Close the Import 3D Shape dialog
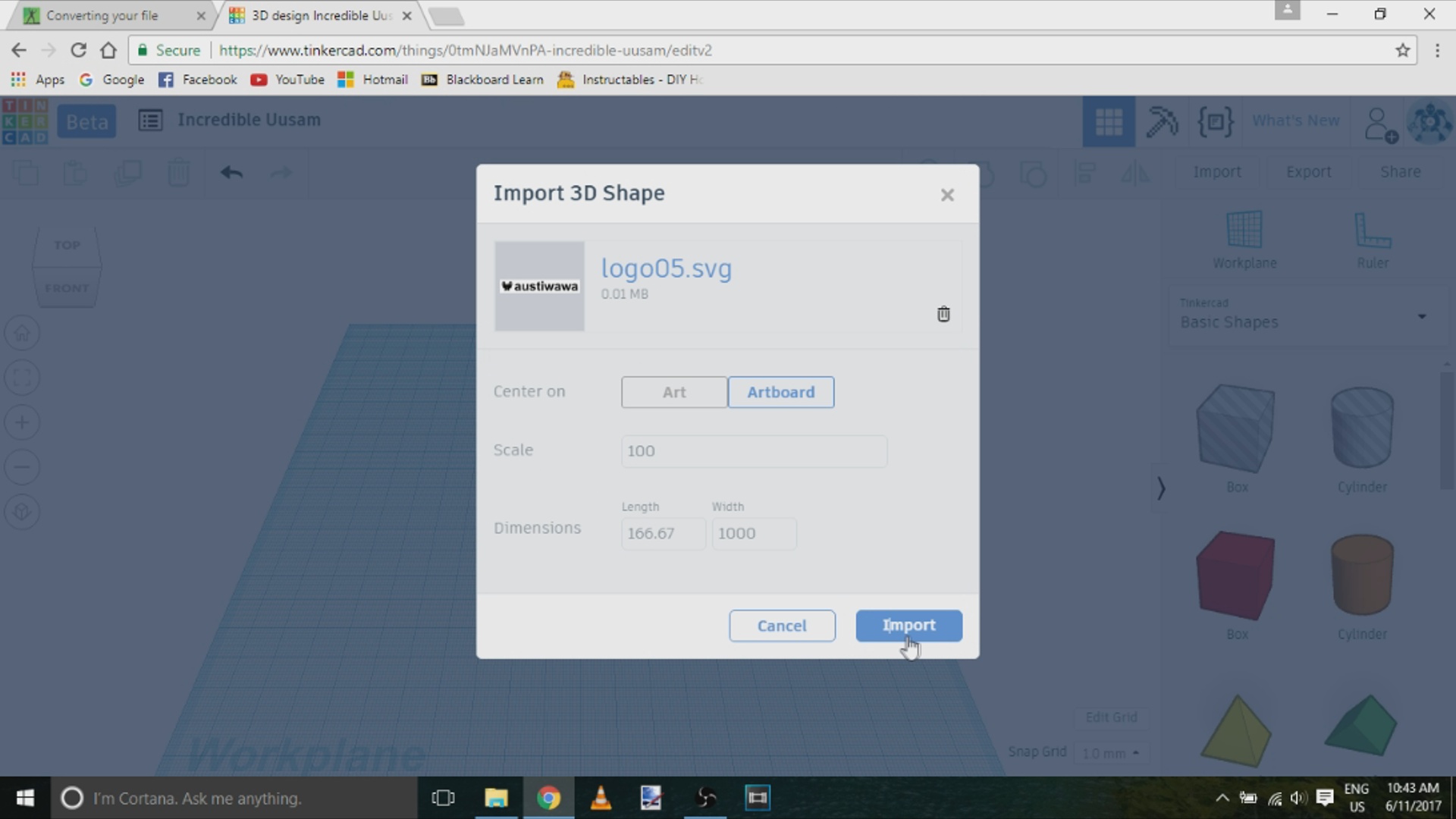The image size is (1456, 819). [x=947, y=195]
